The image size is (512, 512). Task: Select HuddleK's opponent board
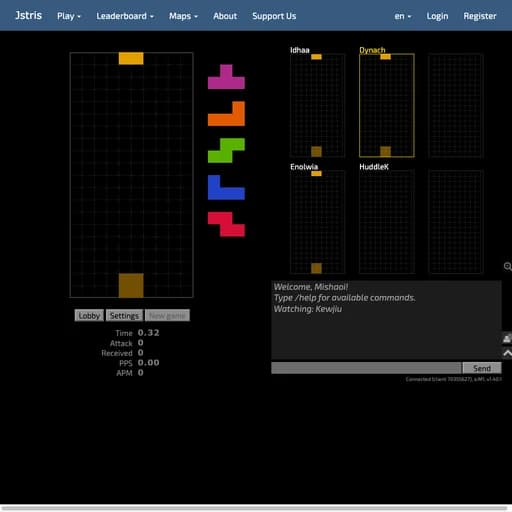pyautogui.click(x=387, y=222)
